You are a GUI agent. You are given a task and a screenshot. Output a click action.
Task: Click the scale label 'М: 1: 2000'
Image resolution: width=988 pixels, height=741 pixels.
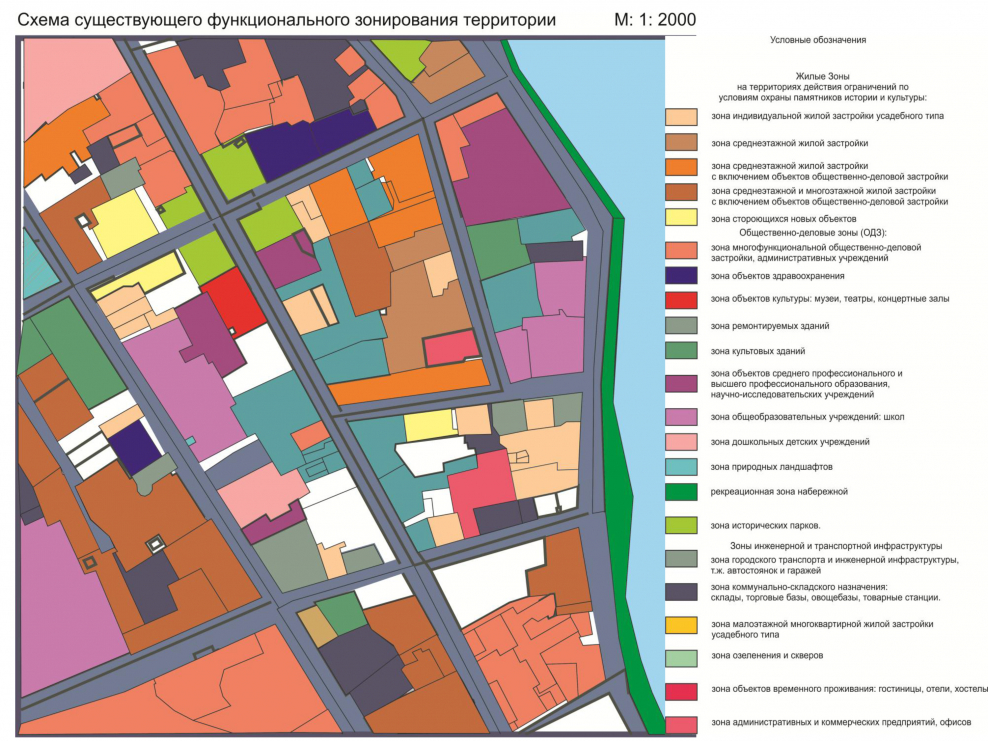[655, 19]
